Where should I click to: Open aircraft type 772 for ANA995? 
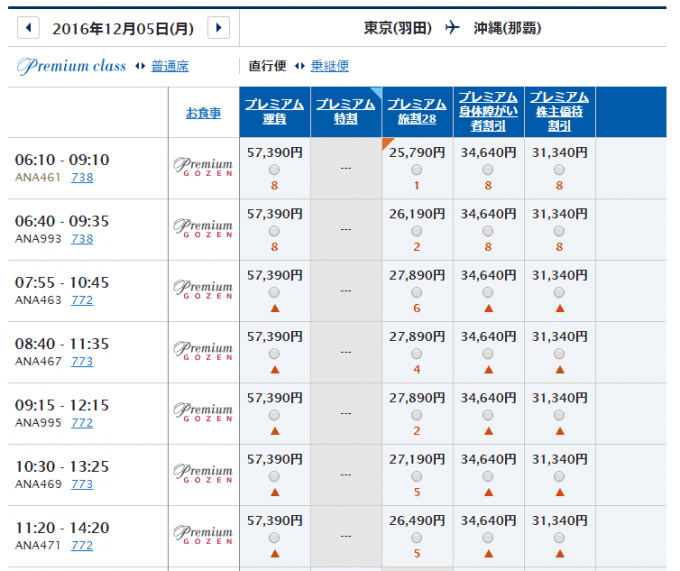pos(82,423)
